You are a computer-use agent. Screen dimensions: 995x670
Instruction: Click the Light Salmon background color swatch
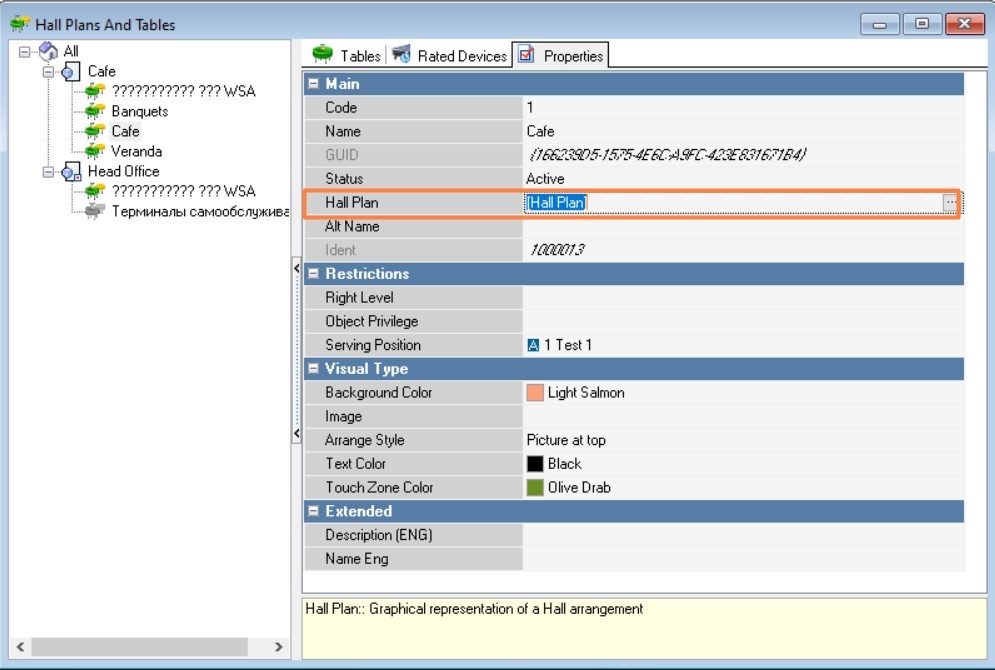click(x=535, y=393)
